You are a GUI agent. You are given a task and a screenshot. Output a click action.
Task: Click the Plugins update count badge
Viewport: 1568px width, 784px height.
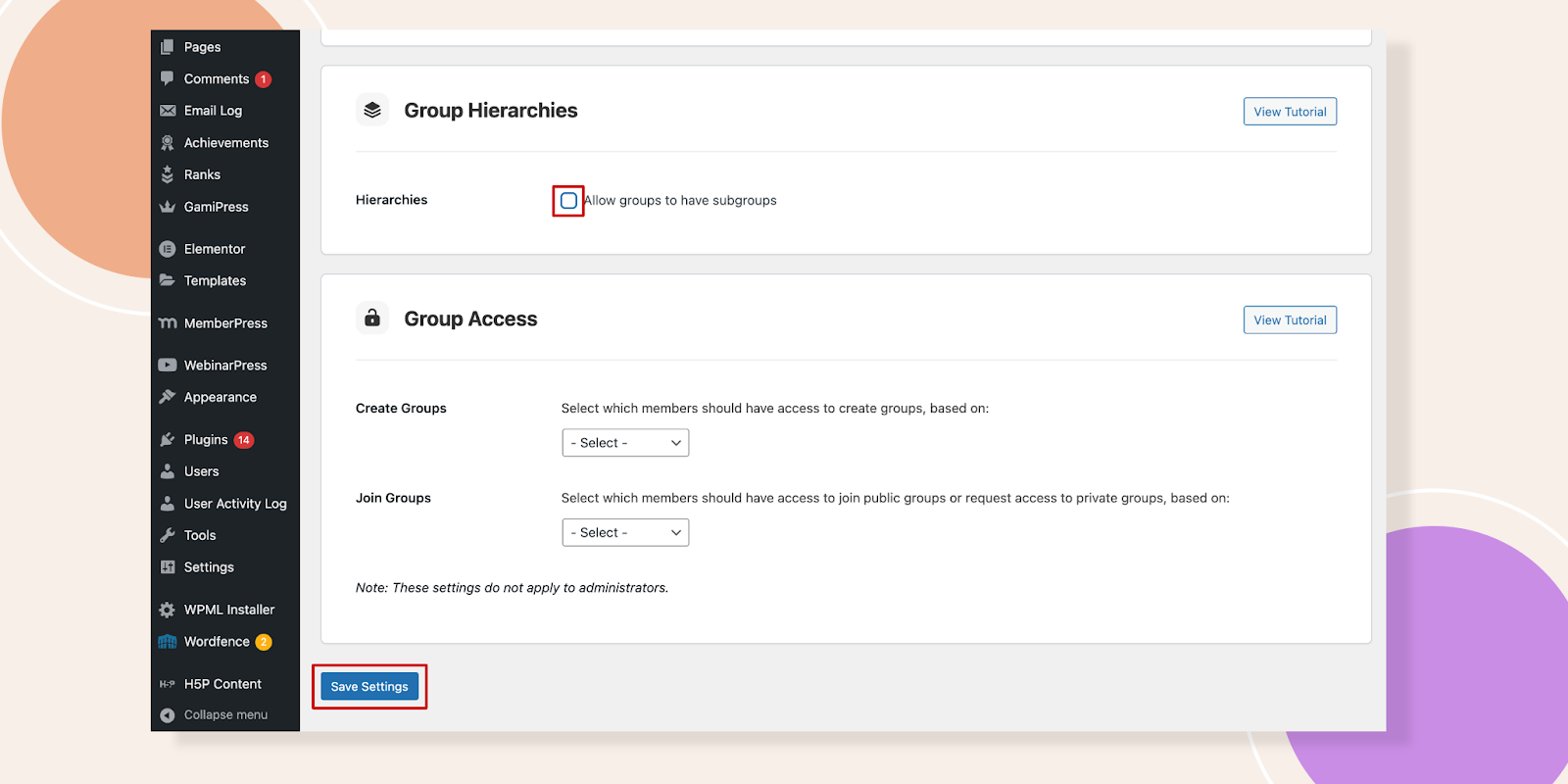point(244,440)
